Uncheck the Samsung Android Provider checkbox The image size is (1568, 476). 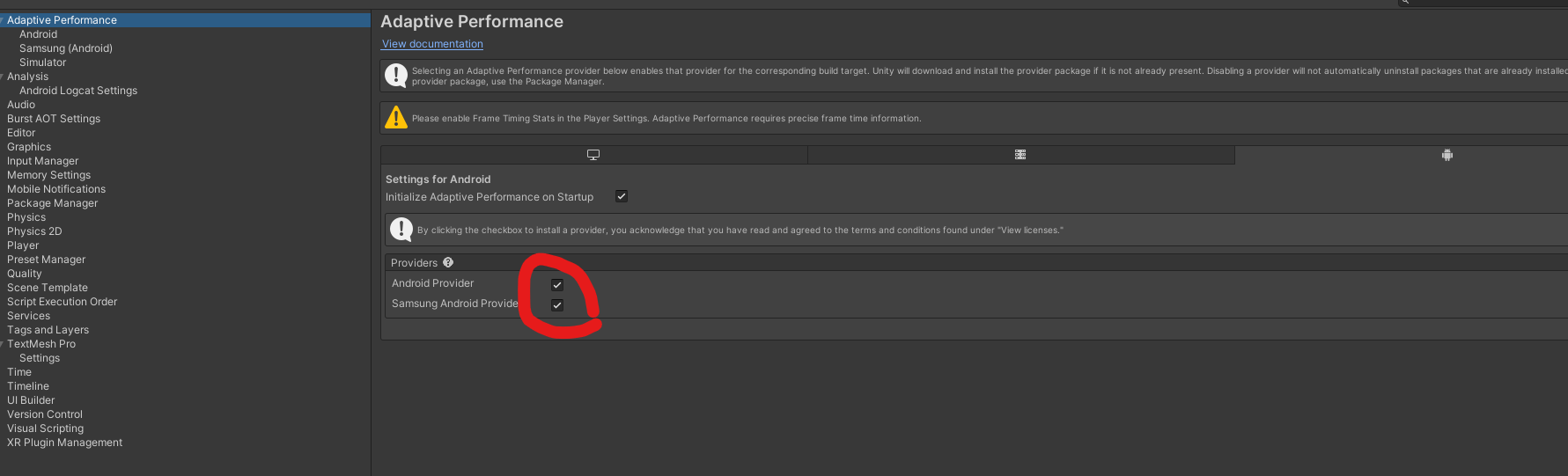coord(557,304)
